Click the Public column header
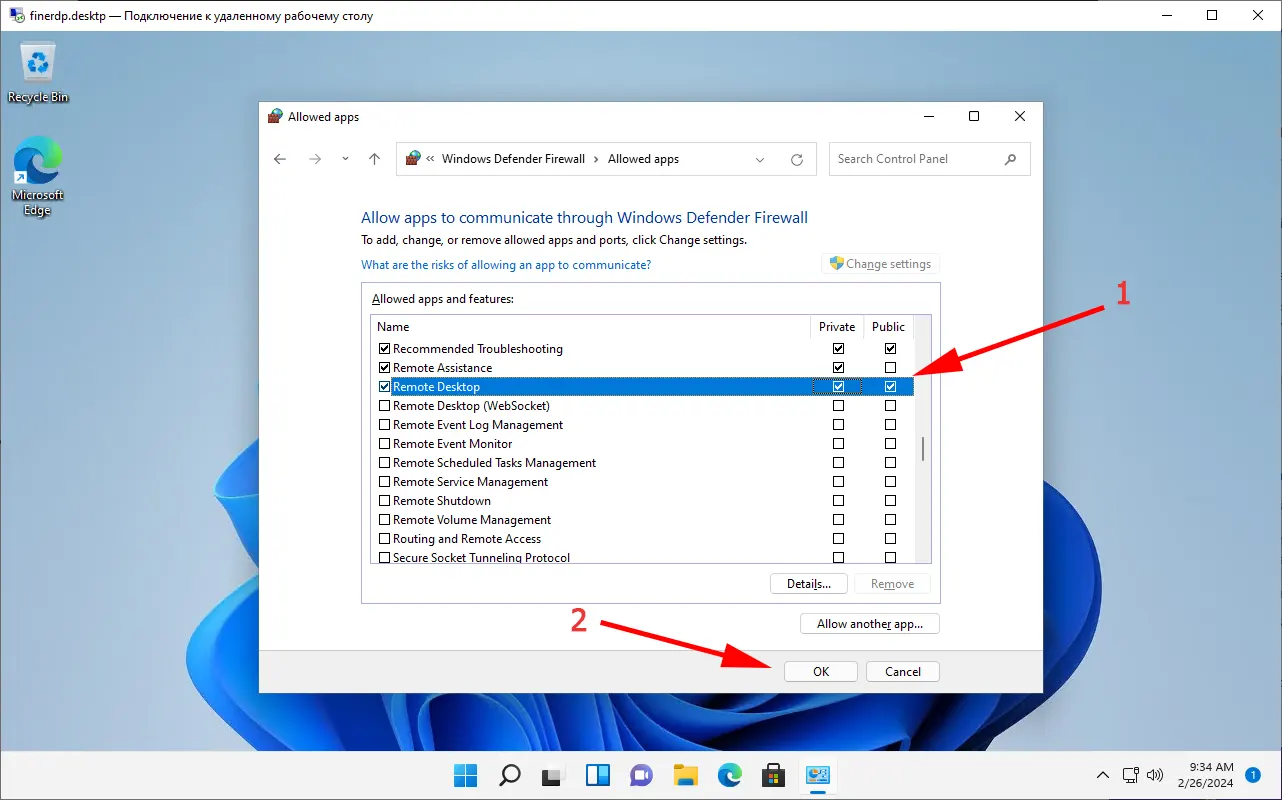The width and height of the screenshot is (1282, 800). 888,327
